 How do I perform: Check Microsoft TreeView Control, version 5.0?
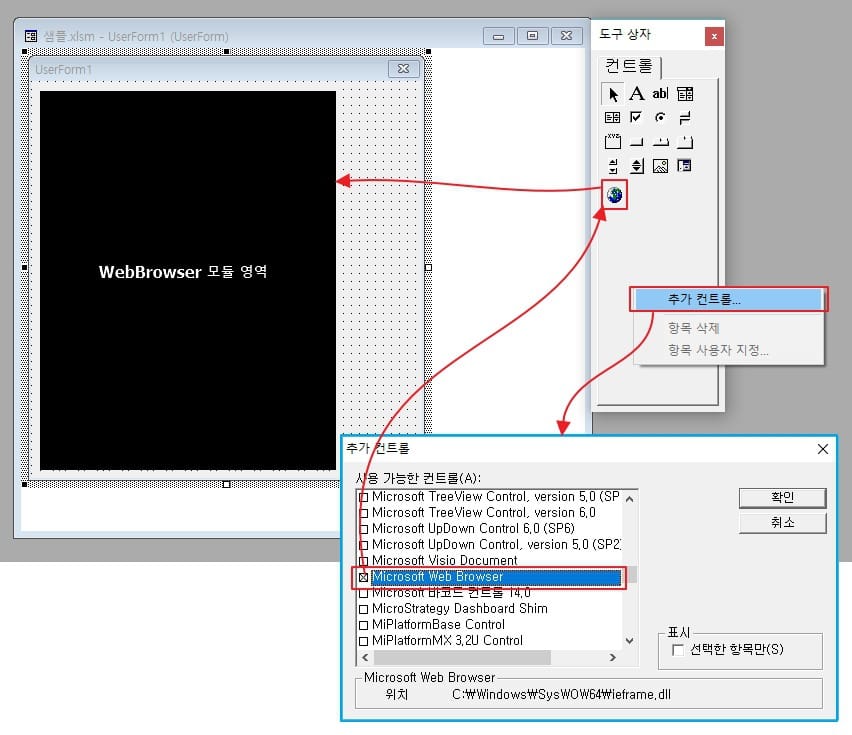pos(364,497)
